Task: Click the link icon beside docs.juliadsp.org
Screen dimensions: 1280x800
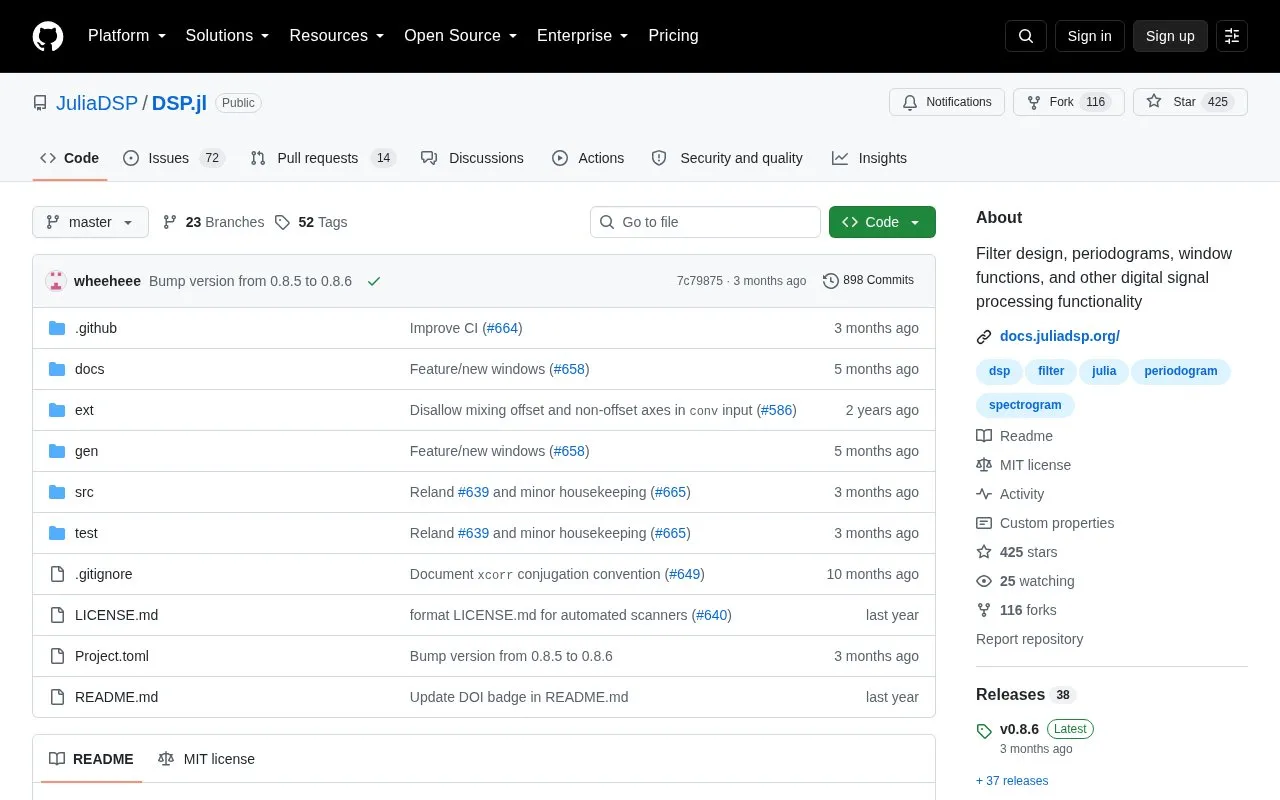Action: 984,337
